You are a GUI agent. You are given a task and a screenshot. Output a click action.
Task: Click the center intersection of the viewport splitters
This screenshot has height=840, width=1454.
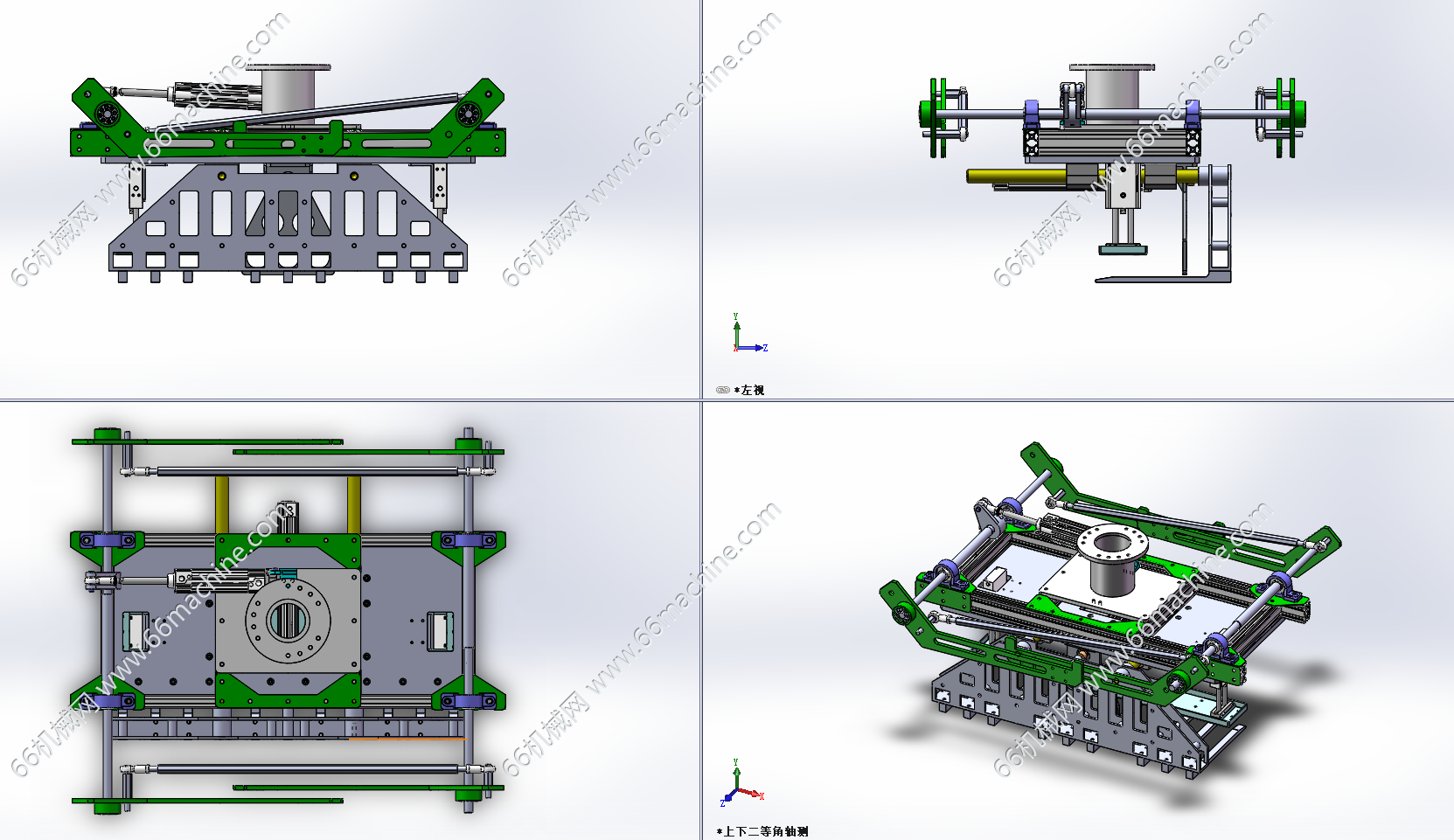point(701,400)
